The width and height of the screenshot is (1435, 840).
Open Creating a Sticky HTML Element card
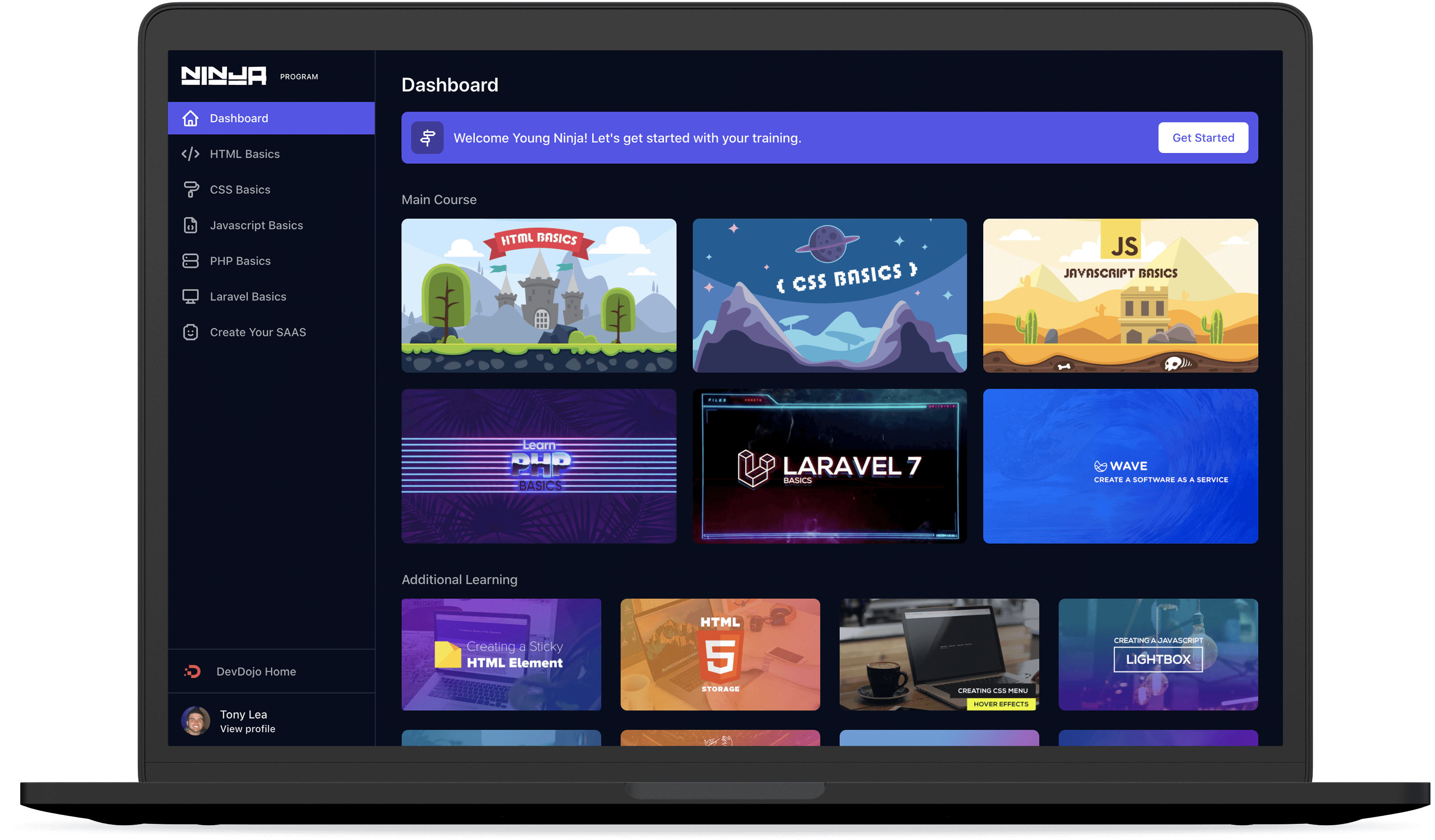point(501,654)
